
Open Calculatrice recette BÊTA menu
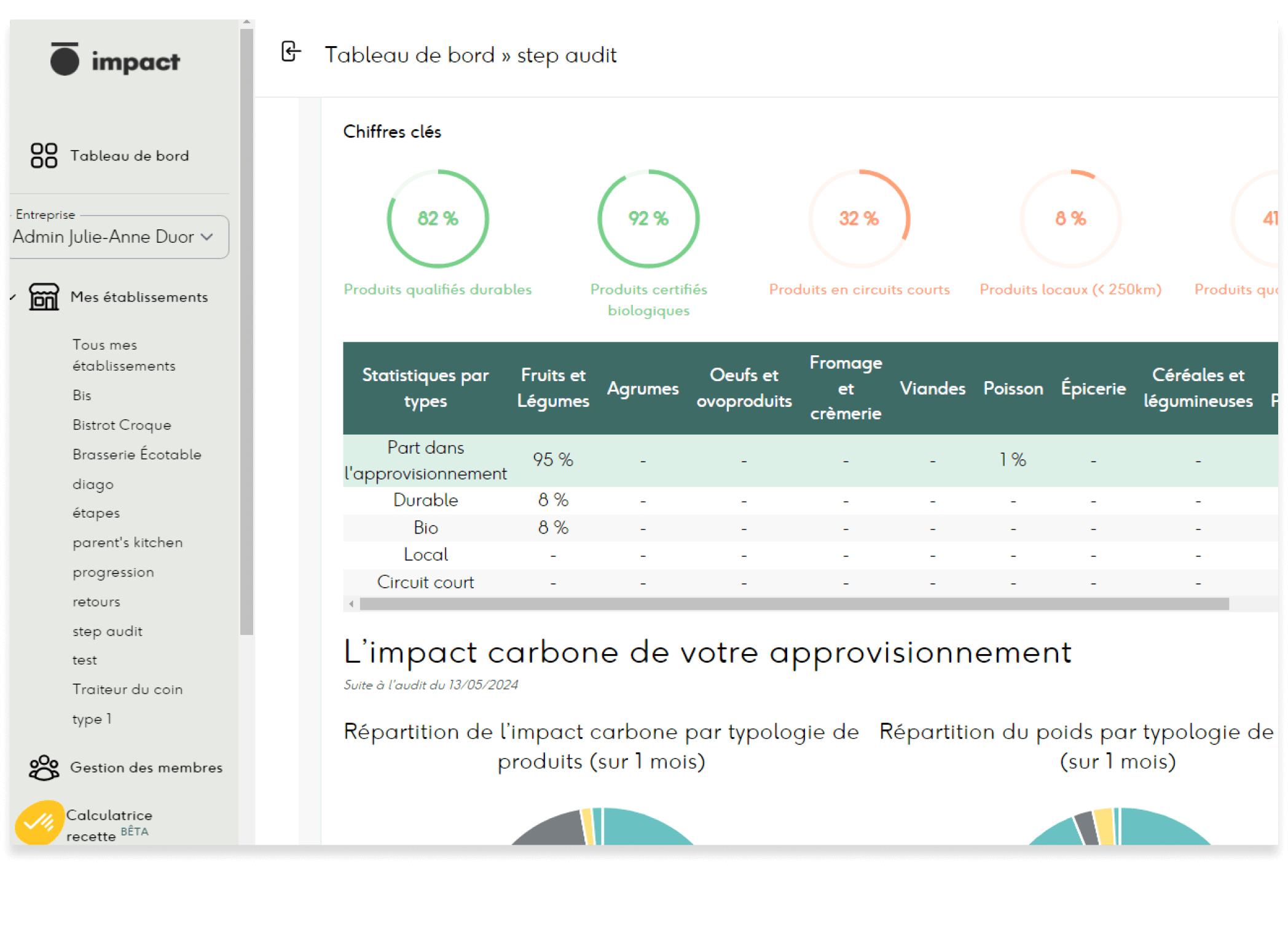coord(109,826)
